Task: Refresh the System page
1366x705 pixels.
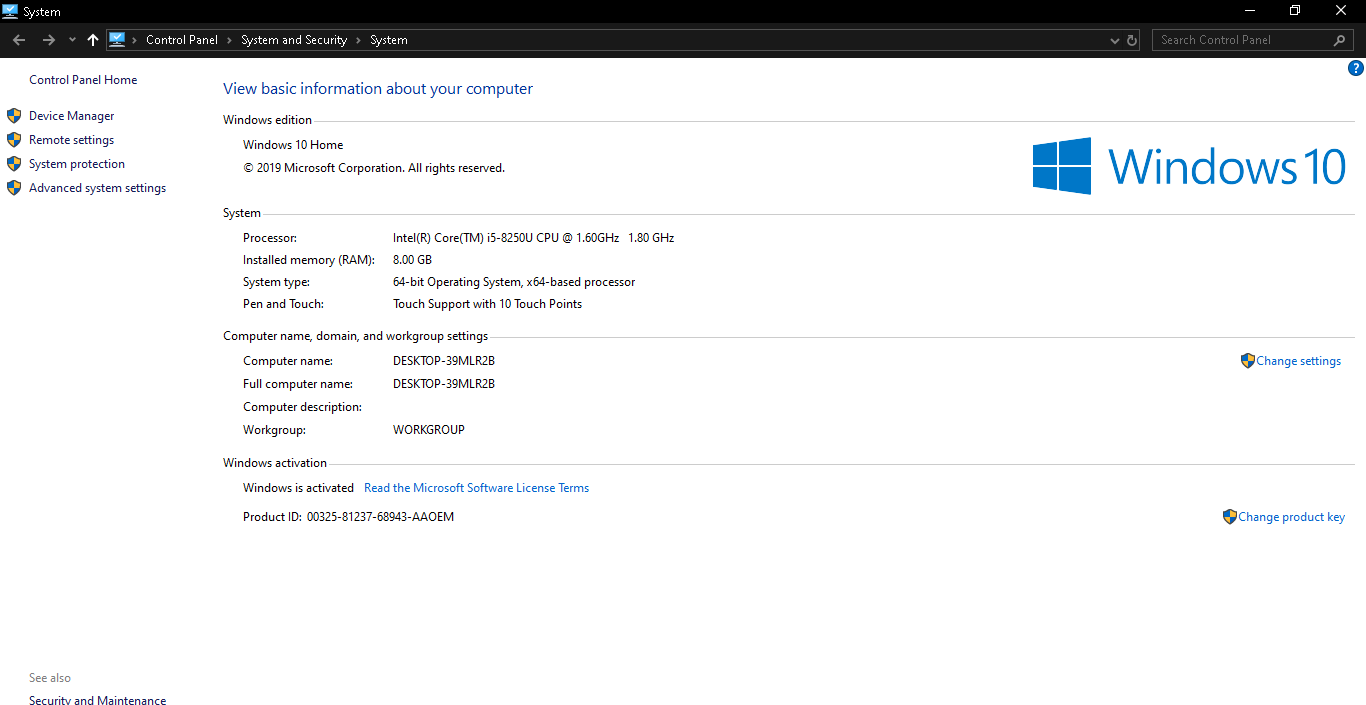Action: [x=1132, y=41]
